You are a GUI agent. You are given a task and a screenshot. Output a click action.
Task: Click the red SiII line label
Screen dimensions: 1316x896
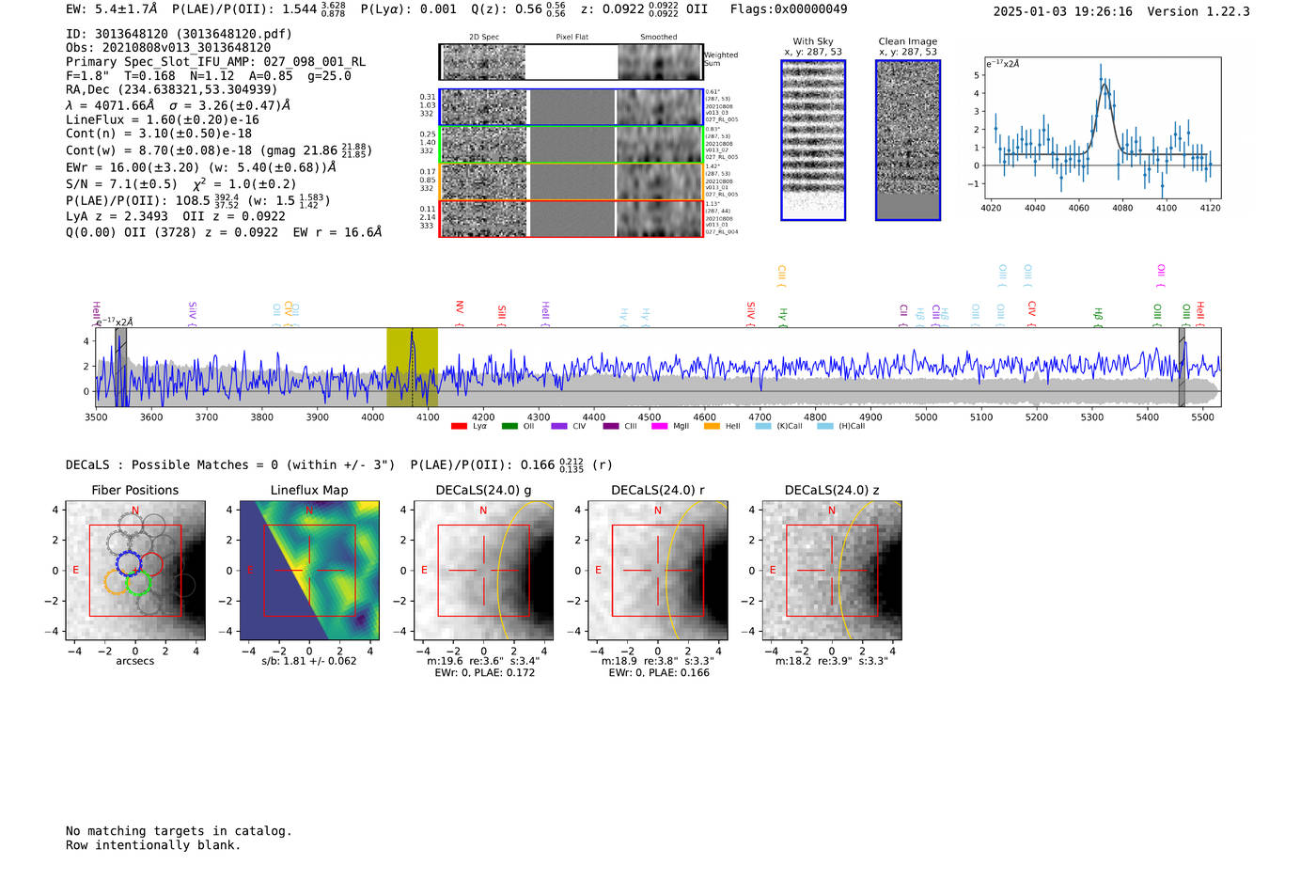[x=502, y=315]
